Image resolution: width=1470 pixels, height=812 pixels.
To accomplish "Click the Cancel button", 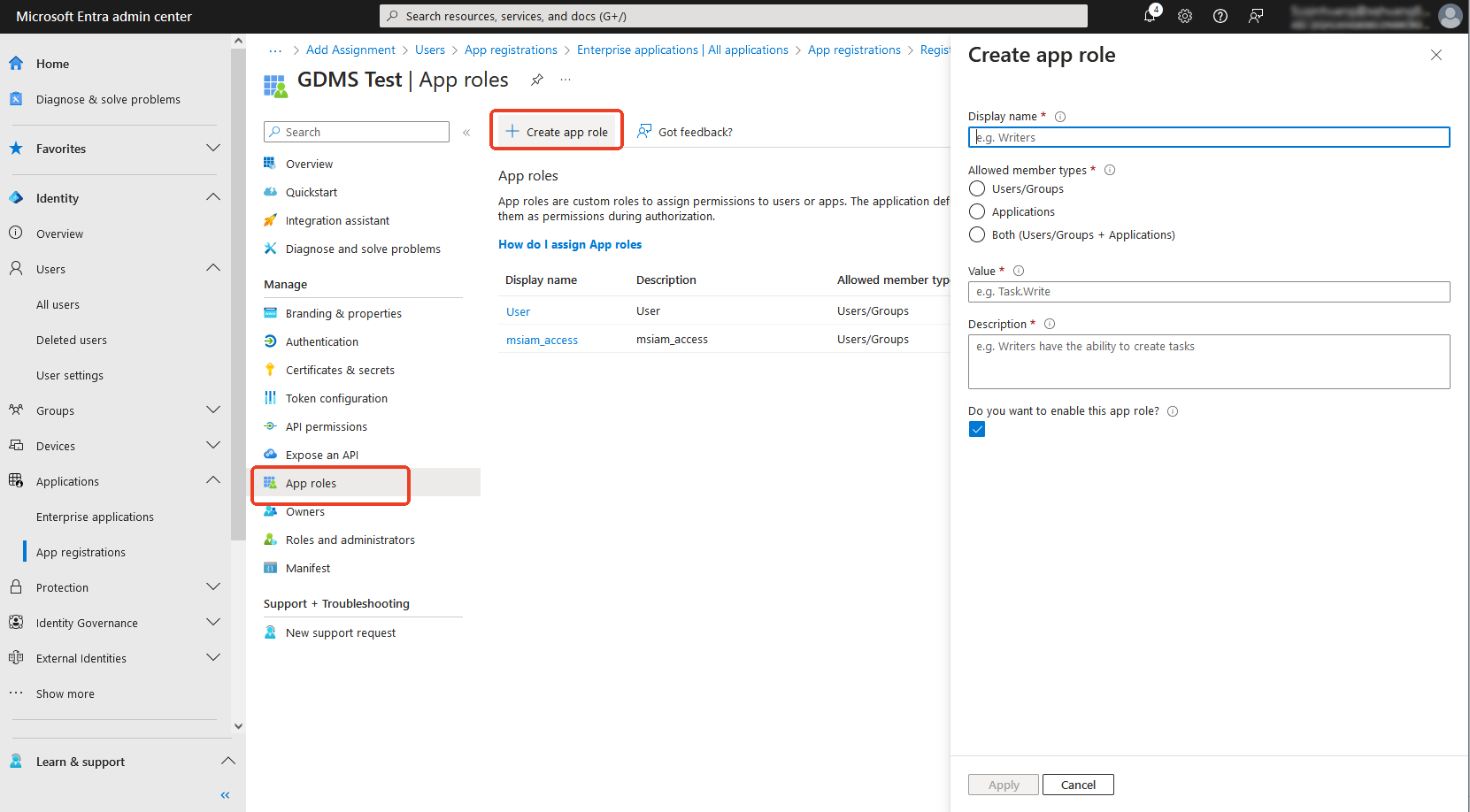I will click(1078, 785).
